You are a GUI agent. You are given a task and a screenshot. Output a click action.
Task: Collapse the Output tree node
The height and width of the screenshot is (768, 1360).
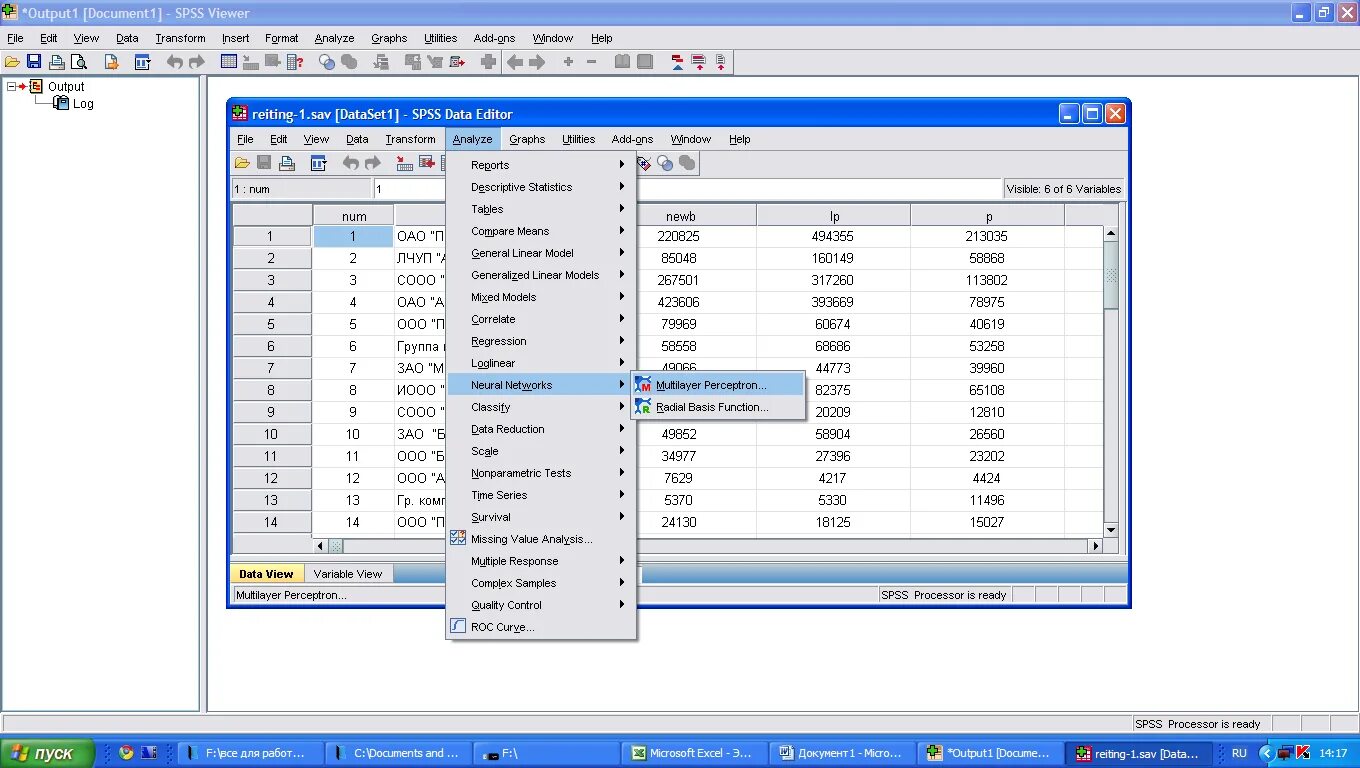[13, 86]
